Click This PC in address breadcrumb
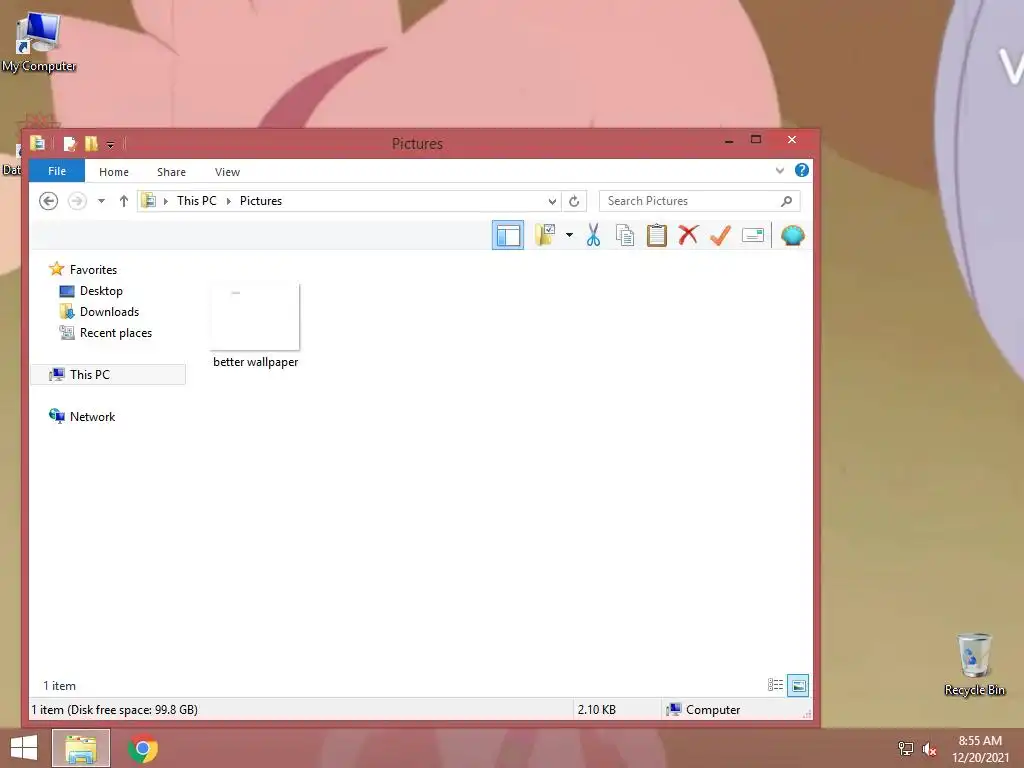 click(x=196, y=200)
